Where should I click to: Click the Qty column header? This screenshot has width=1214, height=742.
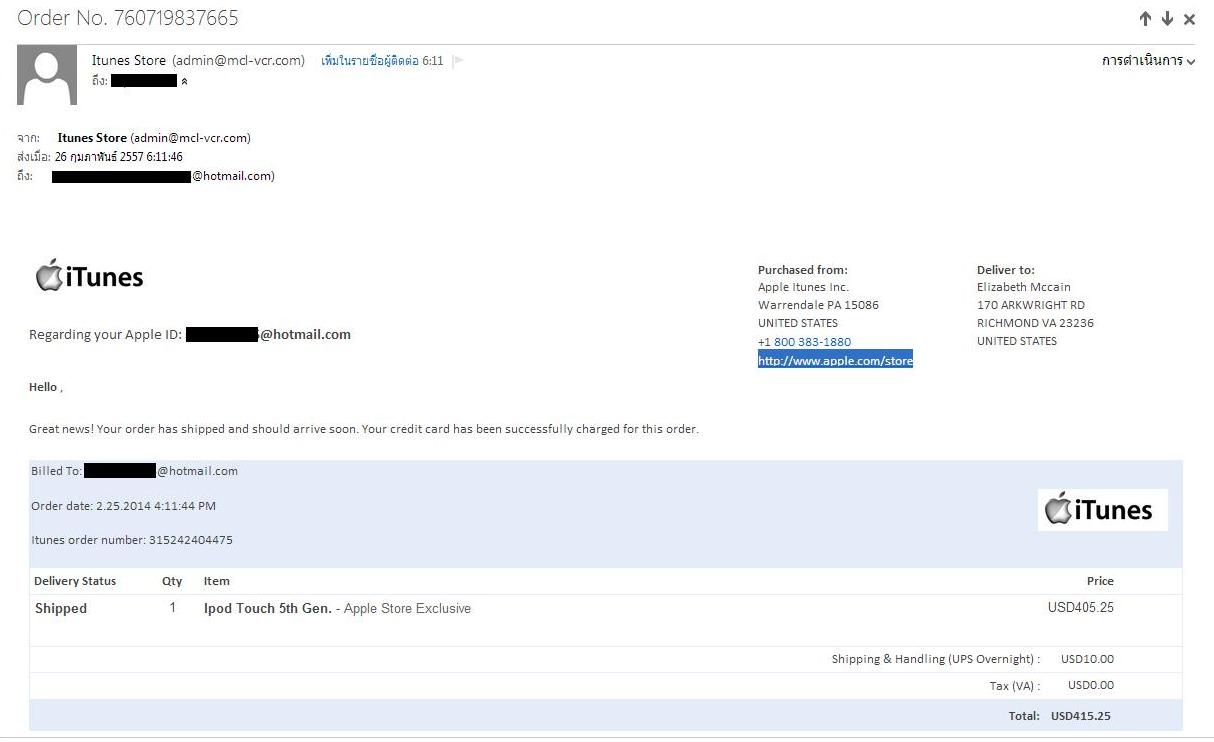(x=172, y=581)
